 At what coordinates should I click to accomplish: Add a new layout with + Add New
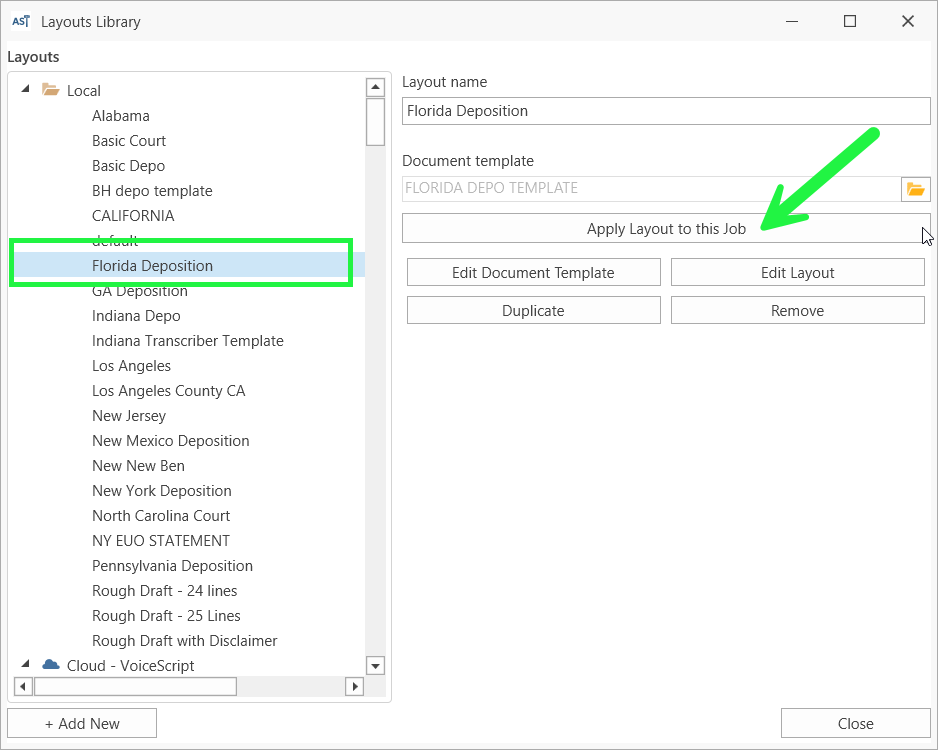(82, 723)
